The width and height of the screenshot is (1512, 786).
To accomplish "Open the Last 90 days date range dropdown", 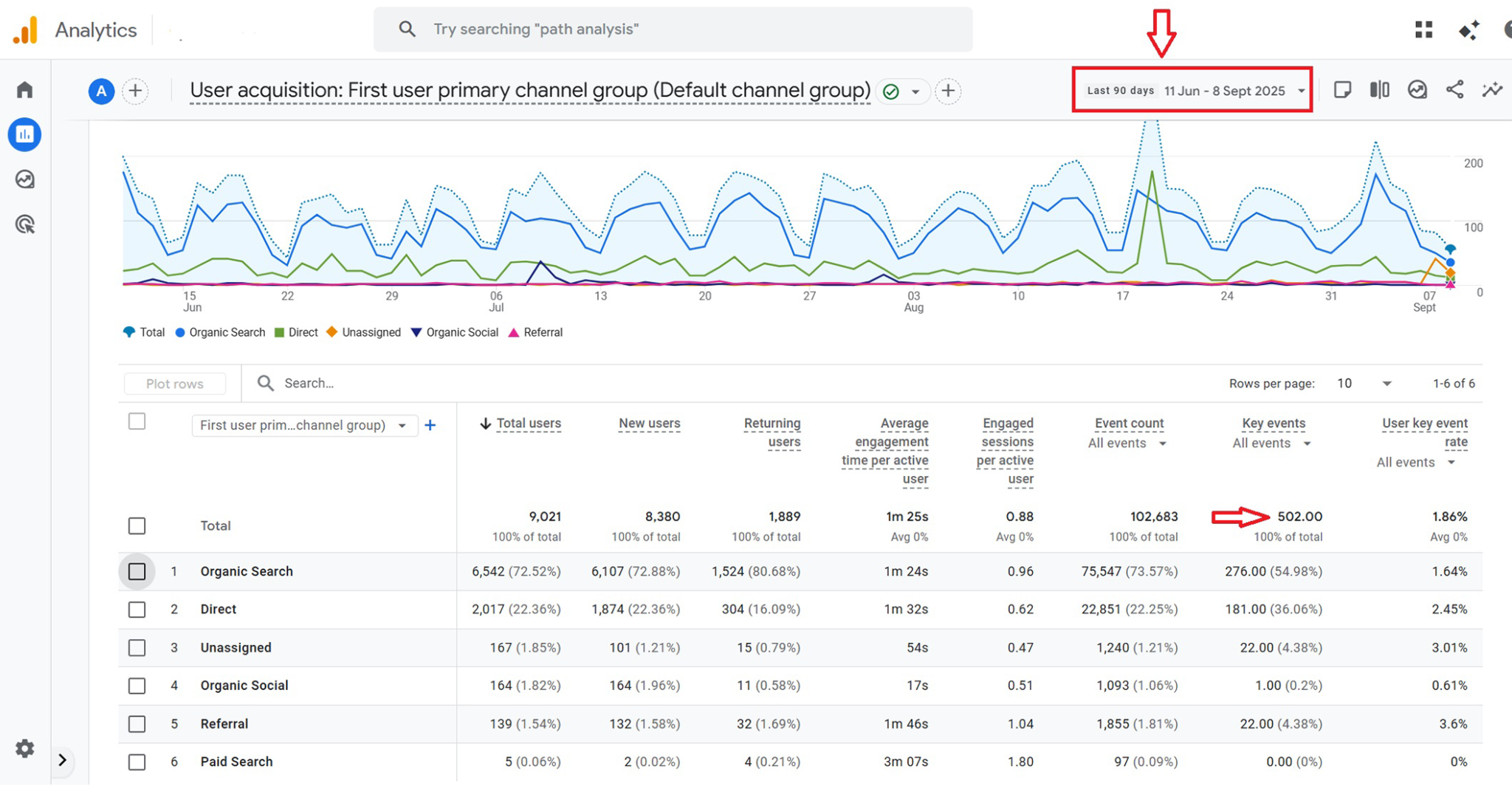I will (1192, 91).
